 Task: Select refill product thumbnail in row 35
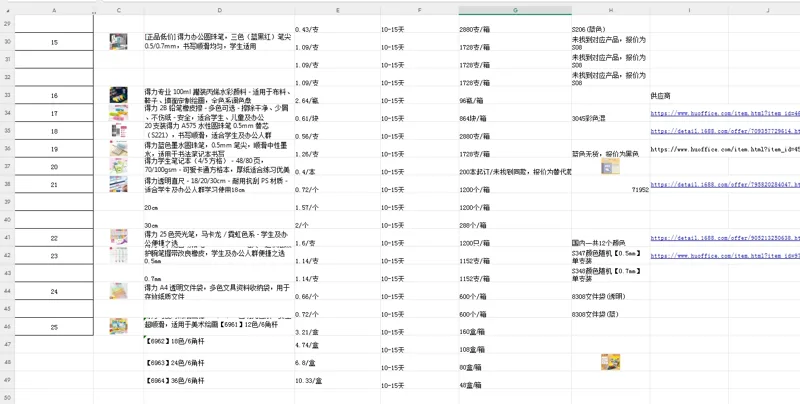(118, 131)
